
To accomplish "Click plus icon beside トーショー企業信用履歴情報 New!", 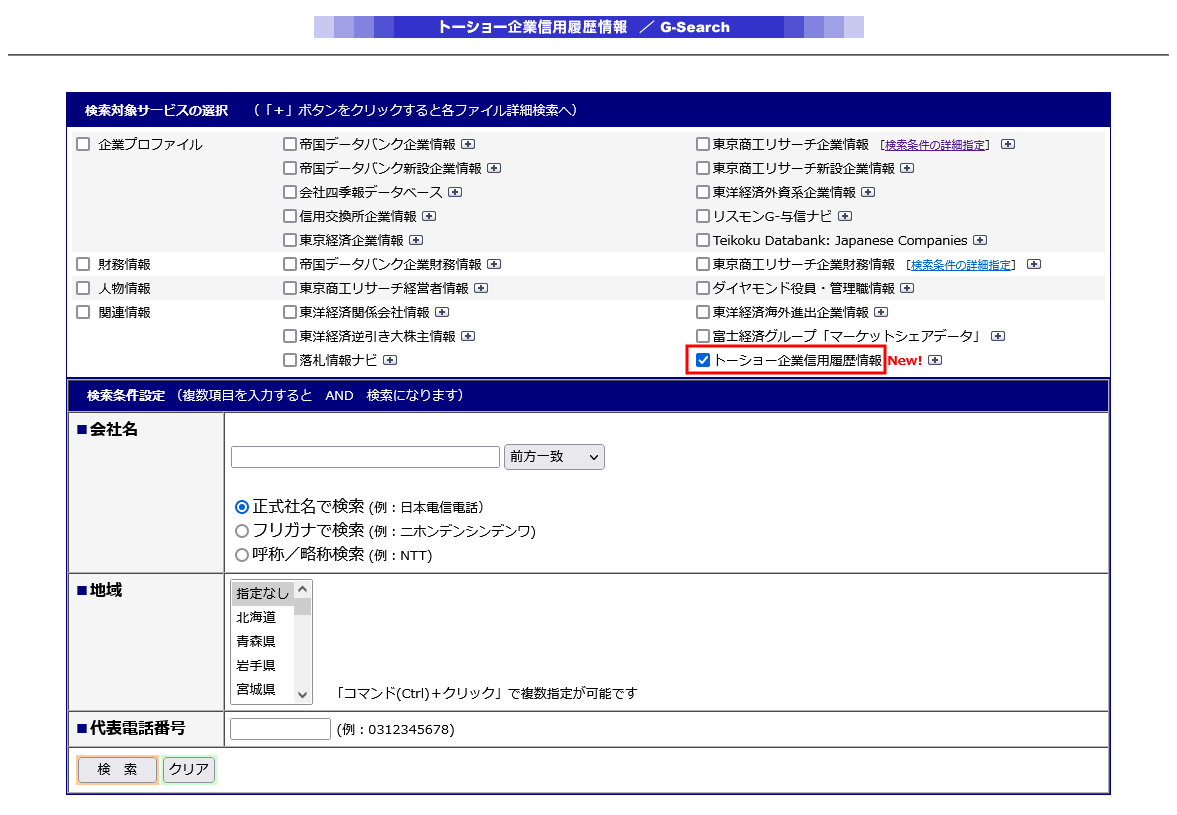I will (x=935, y=360).
